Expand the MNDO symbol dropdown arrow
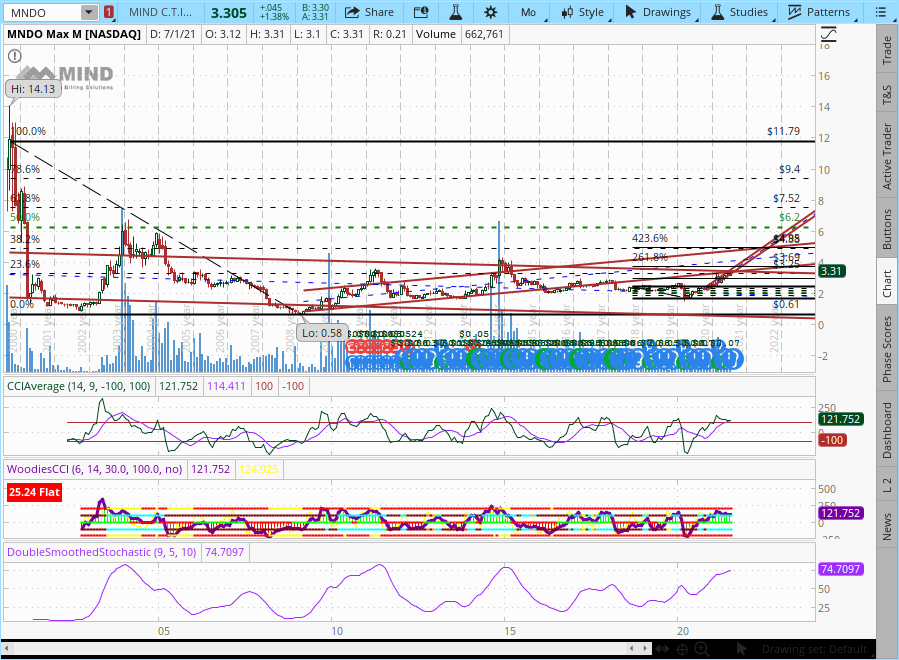 89,12
